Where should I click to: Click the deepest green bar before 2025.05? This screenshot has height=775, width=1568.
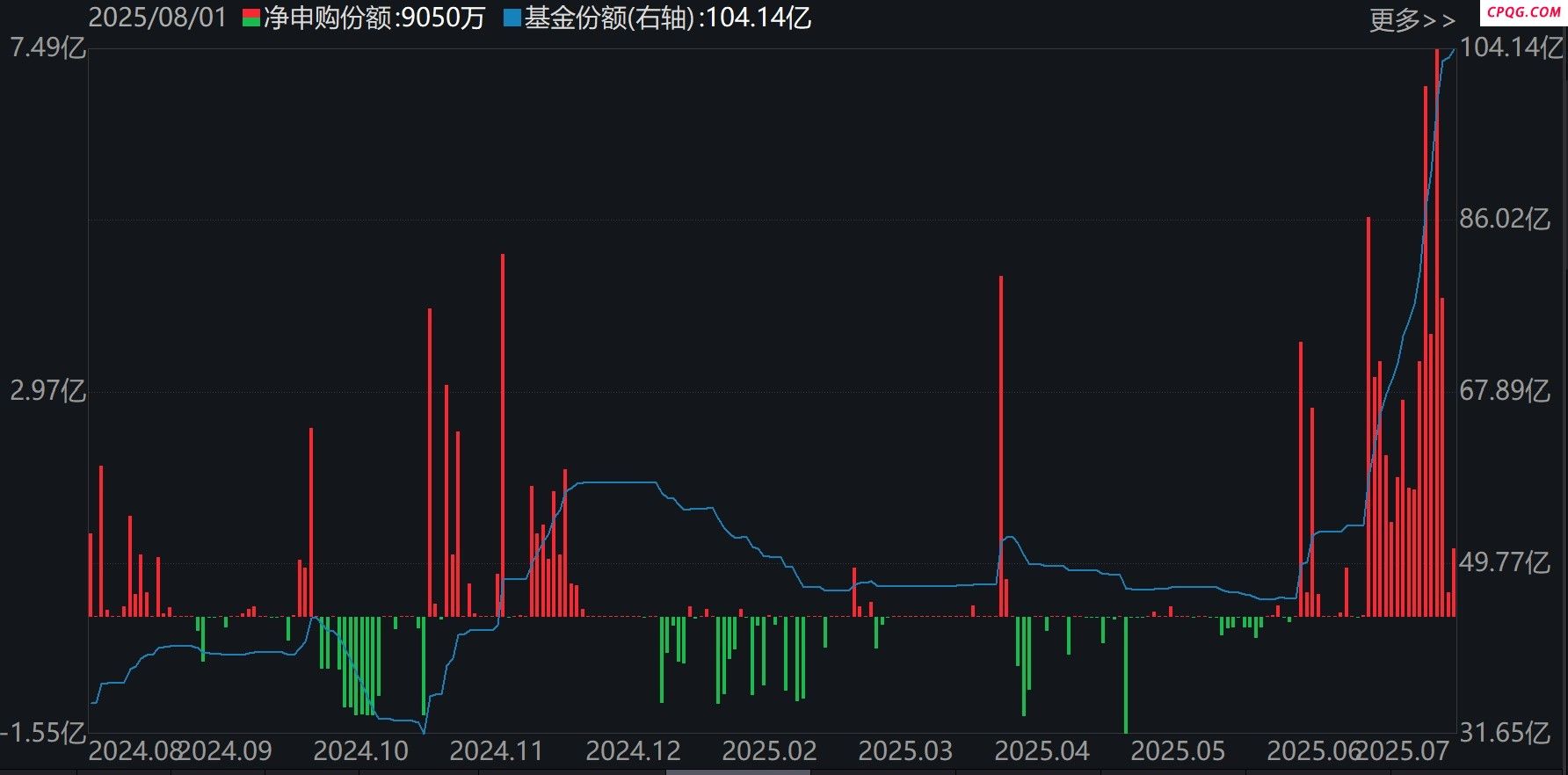1126,675
